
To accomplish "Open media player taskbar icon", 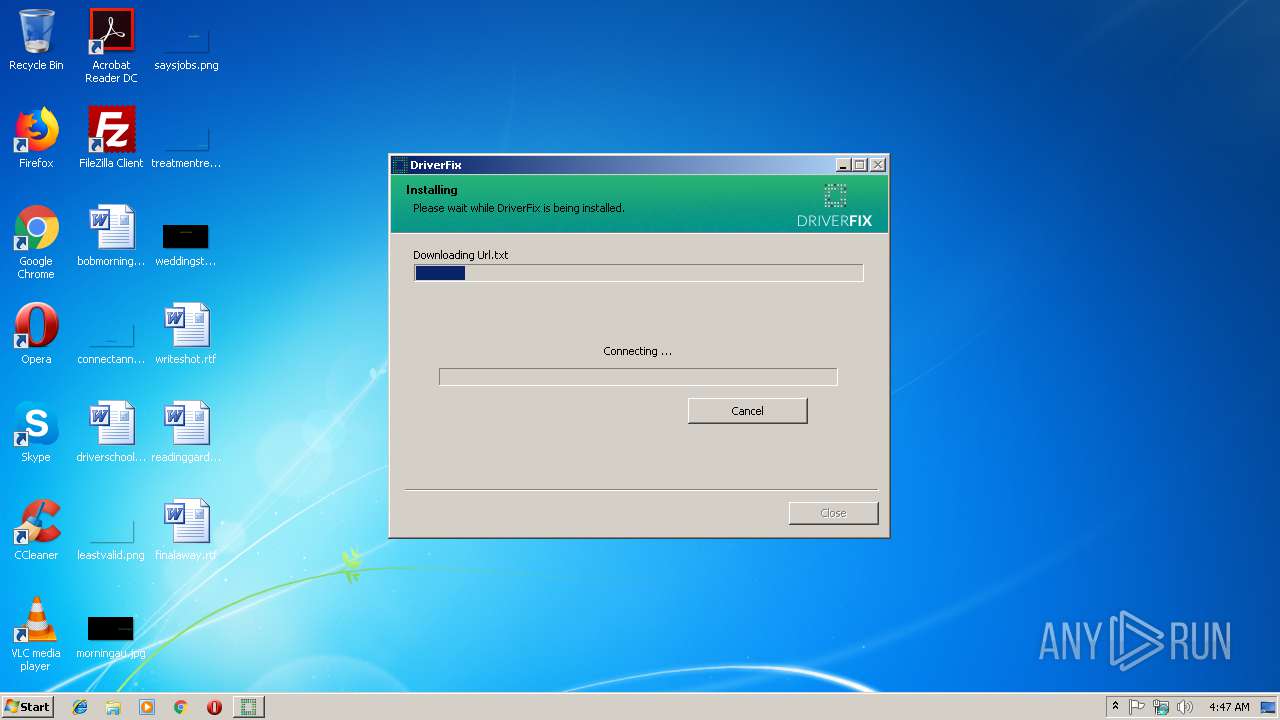I will pos(147,707).
